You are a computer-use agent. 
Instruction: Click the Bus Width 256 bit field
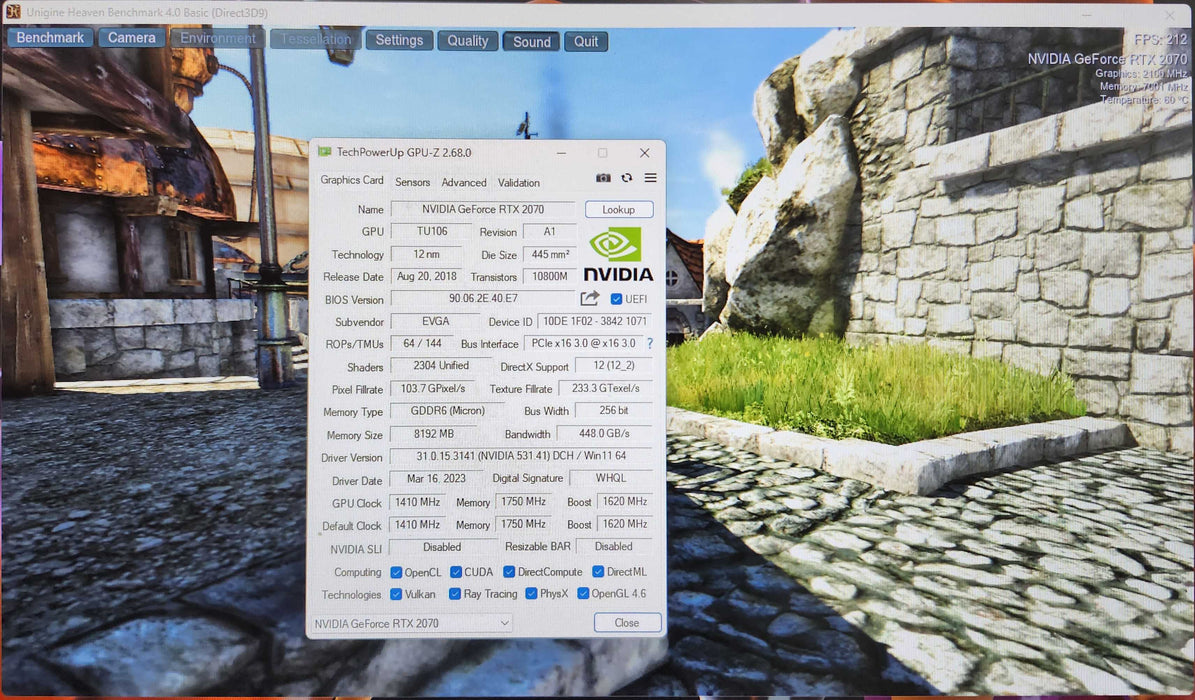[x=614, y=410]
